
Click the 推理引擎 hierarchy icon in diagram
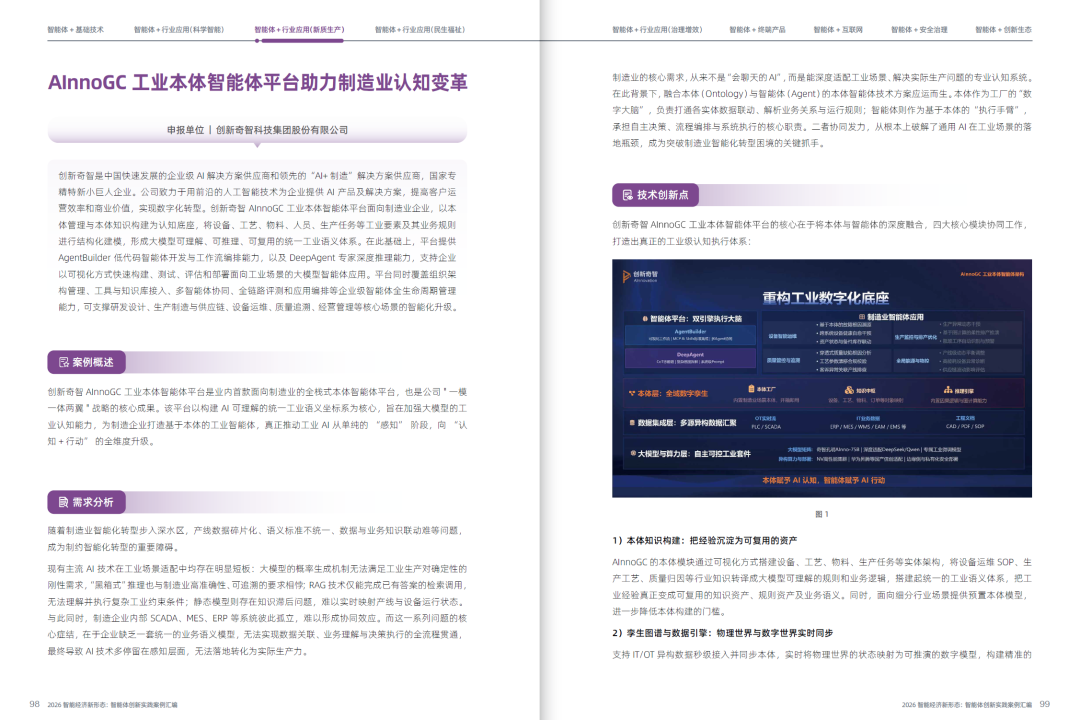pos(948,390)
